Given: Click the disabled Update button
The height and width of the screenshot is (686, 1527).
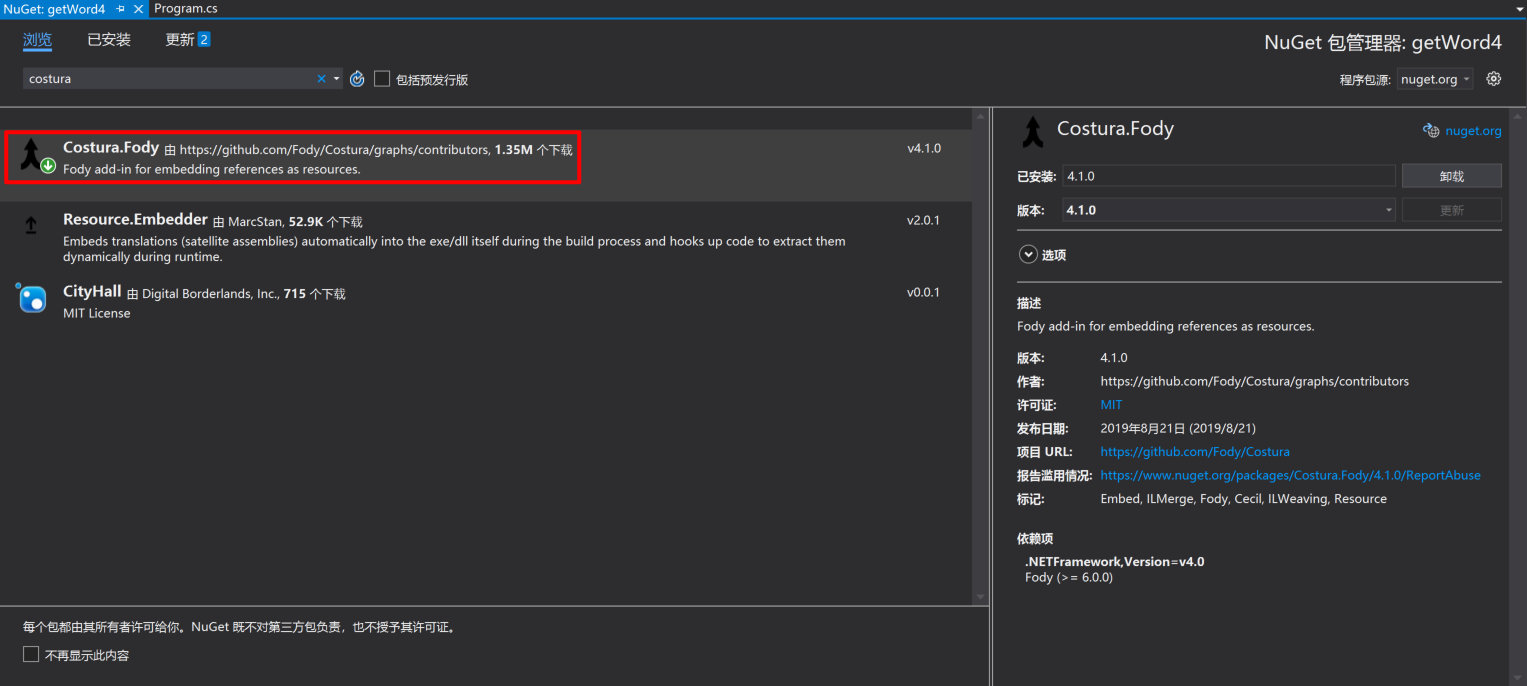Looking at the screenshot, I should [1452, 210].
